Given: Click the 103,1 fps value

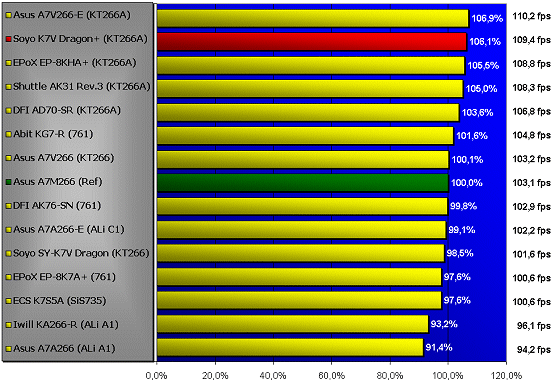Looking at the screenshot, I should 532,183.
